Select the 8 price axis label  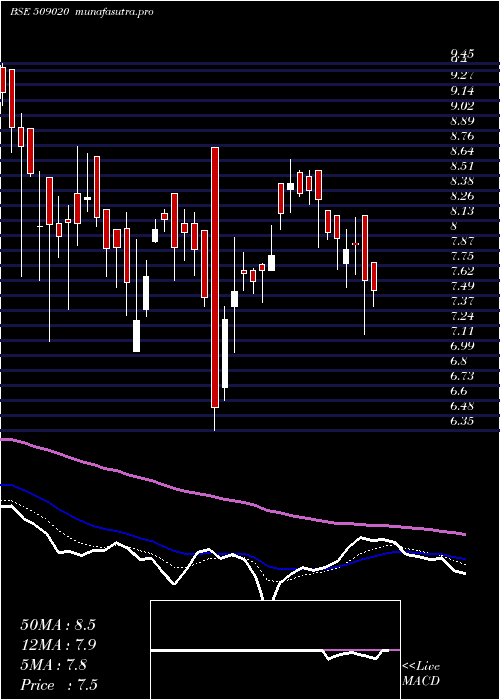click(454, 226)
